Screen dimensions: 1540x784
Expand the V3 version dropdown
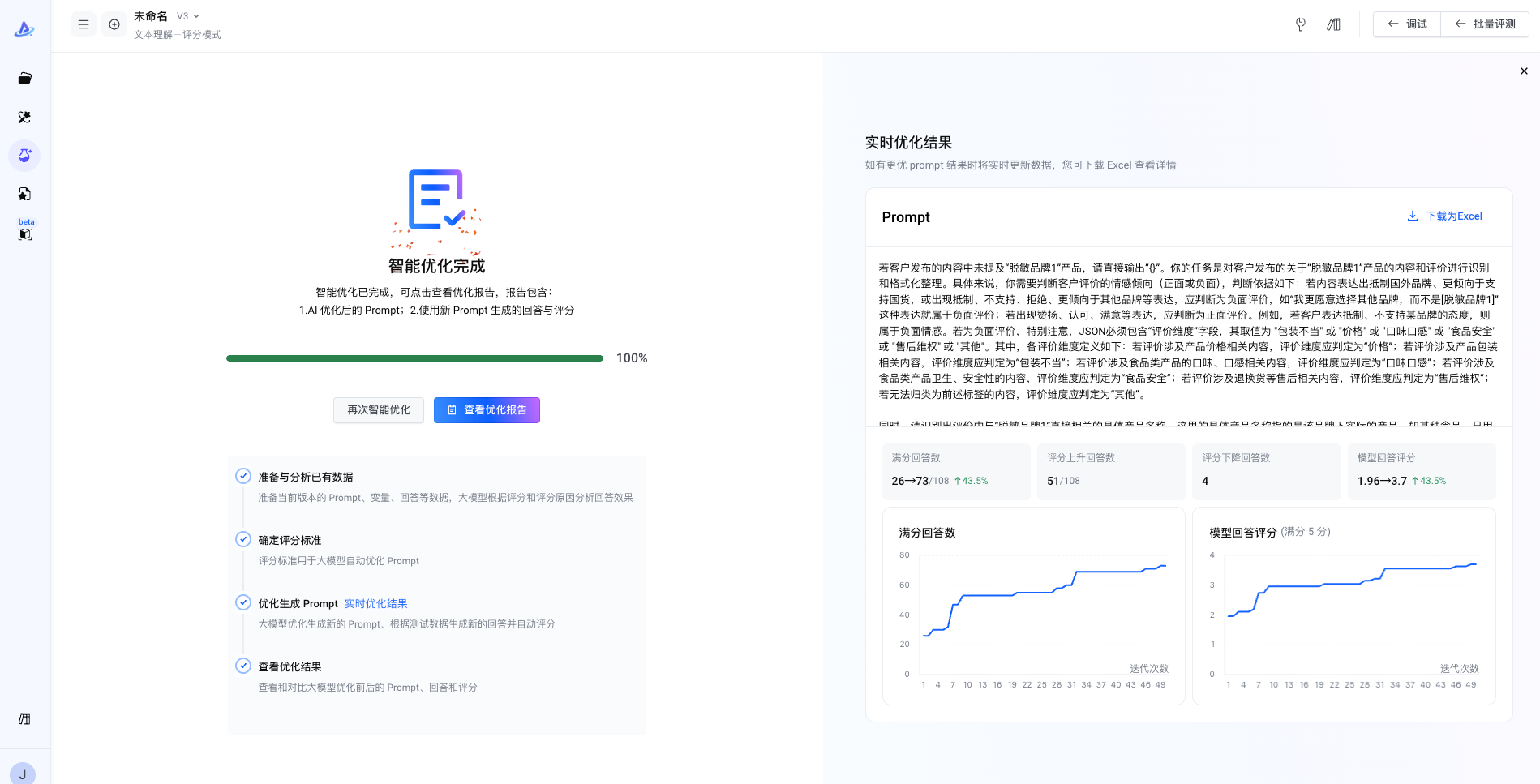coord(188,16)
